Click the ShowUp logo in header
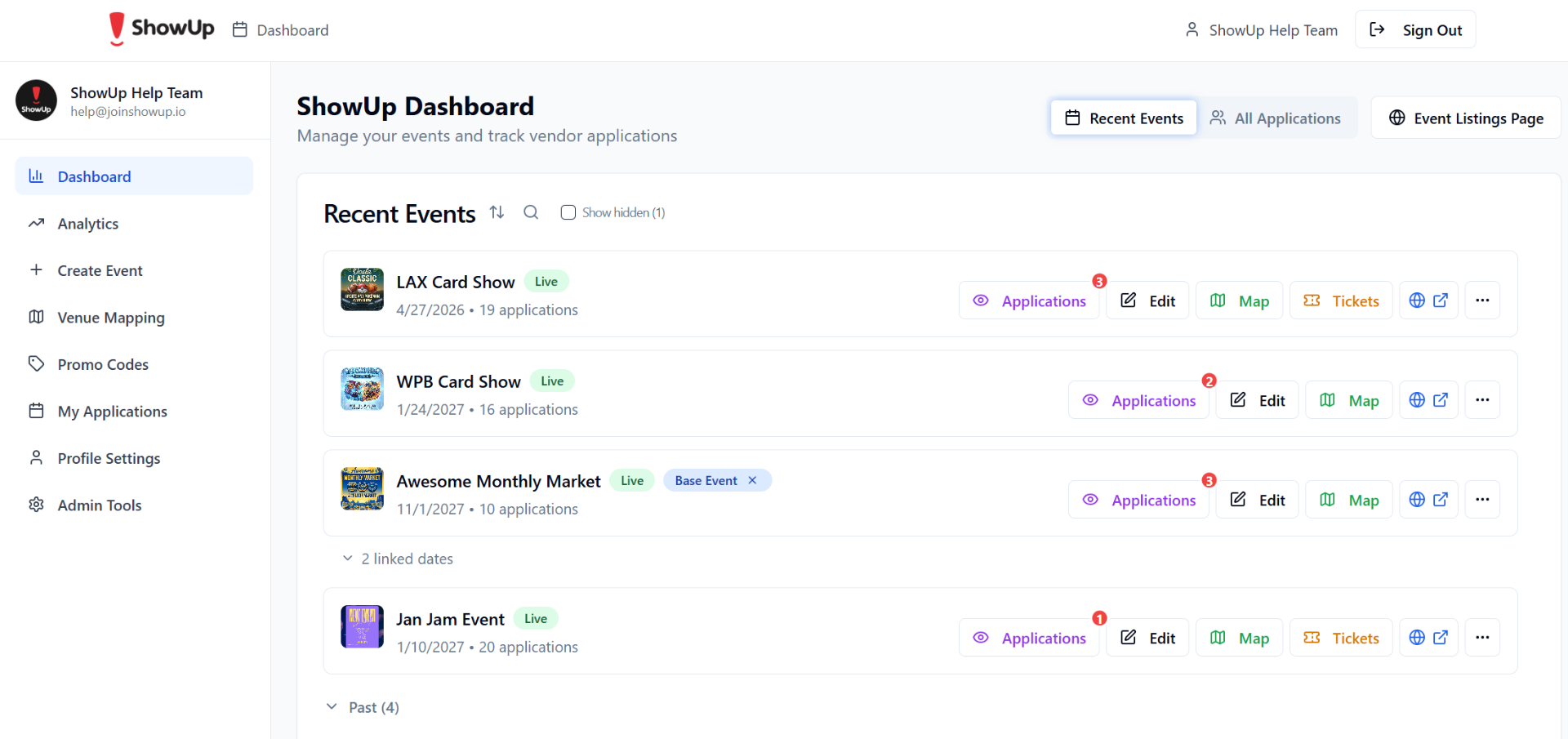This screenshot has width=1568, height=739. tap(162, 29)
